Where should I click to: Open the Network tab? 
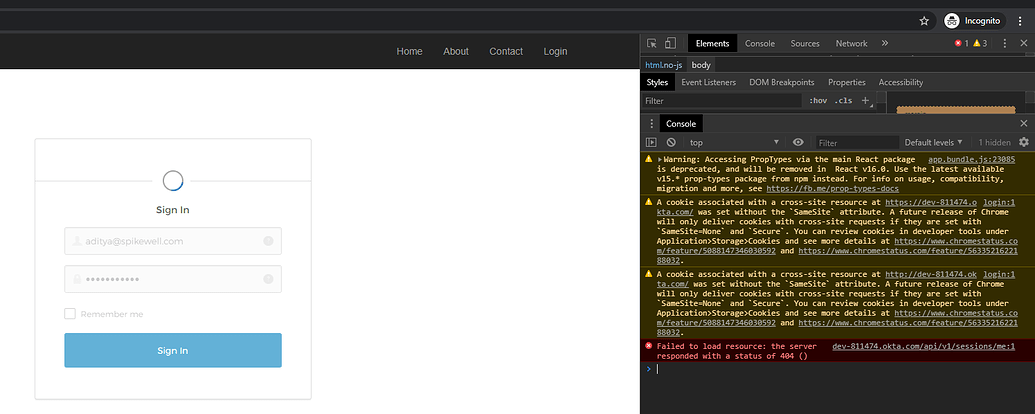coord(851,44)
